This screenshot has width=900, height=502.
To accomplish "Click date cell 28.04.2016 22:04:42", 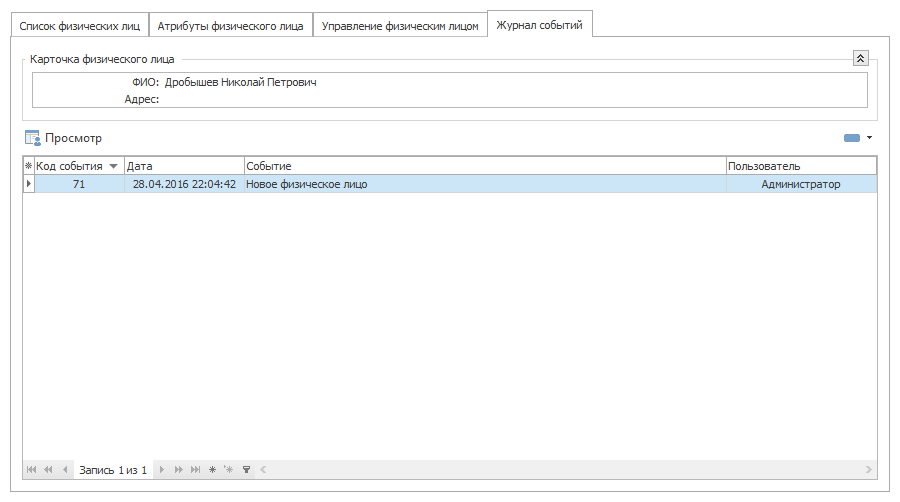I will (184, 184).
